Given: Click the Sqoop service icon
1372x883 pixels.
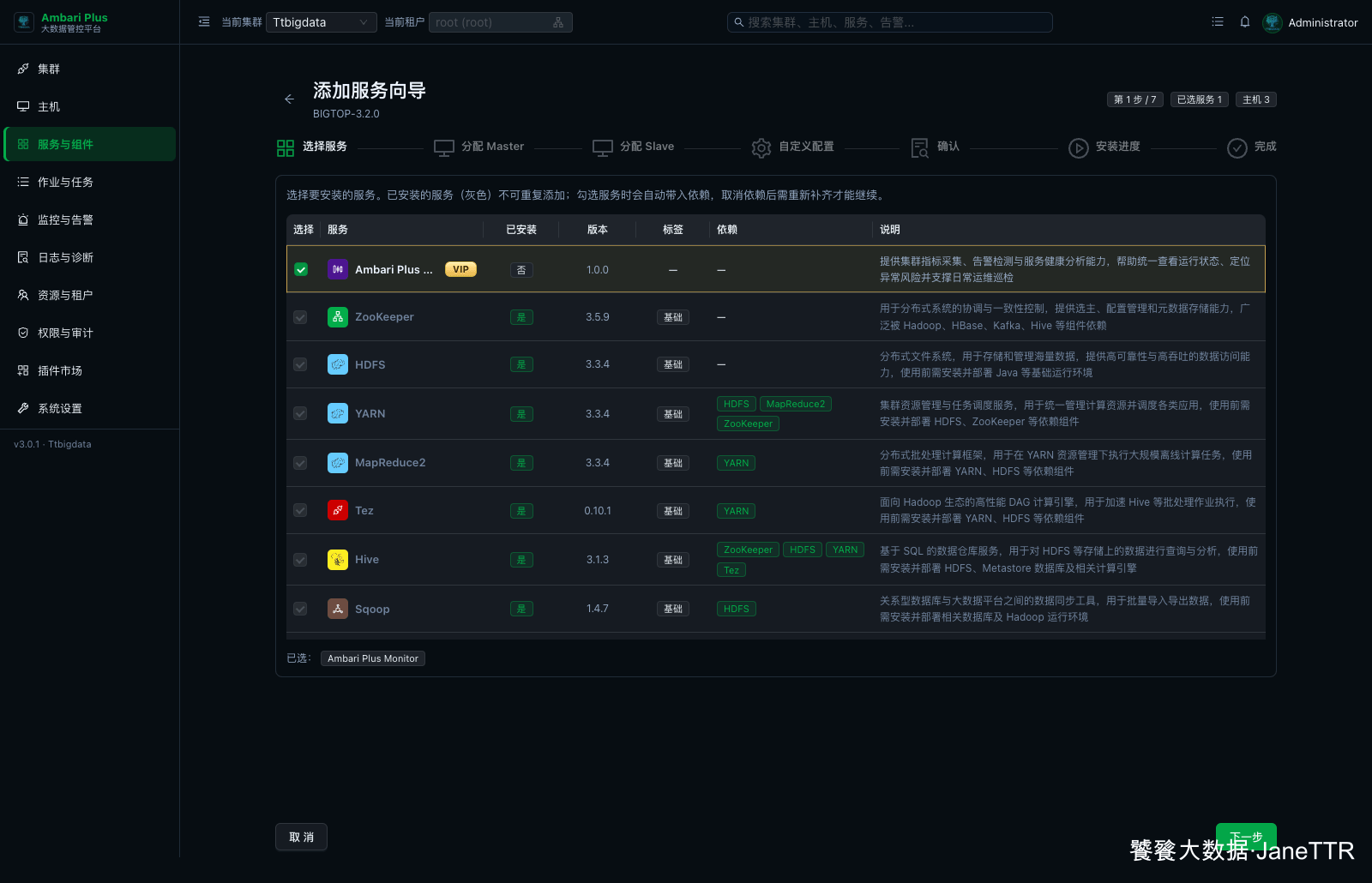Looking at the screenshot, I should tap(338, 609).
